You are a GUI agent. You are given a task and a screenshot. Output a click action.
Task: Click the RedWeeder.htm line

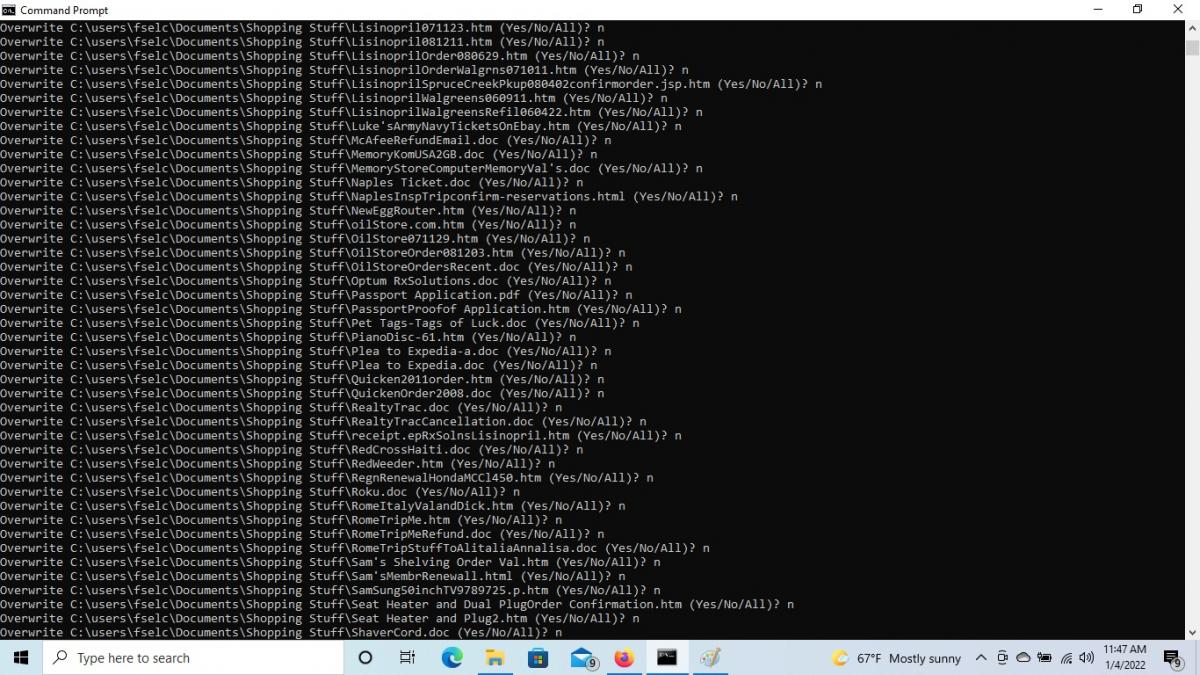click(x=278, y=463)
